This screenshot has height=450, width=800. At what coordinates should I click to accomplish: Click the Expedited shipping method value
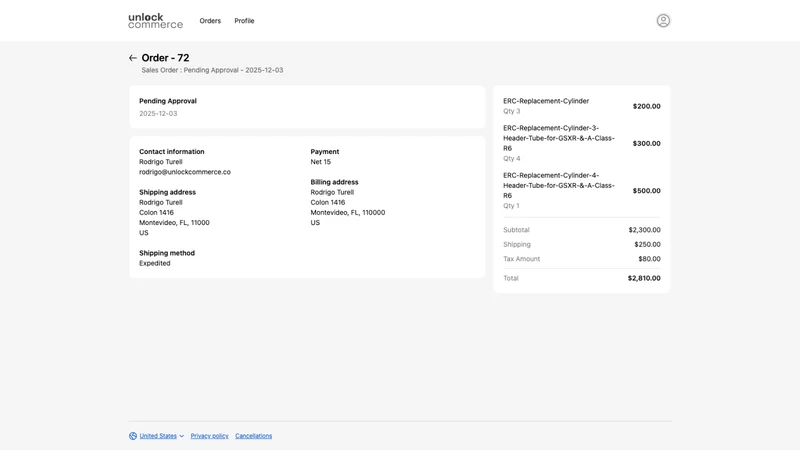[x=155, y=263]
